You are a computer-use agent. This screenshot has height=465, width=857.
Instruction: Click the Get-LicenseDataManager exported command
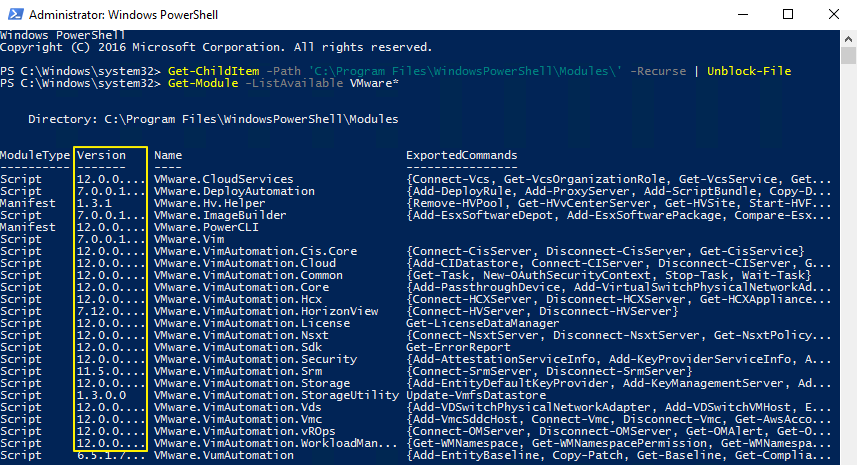pos(482,323)
